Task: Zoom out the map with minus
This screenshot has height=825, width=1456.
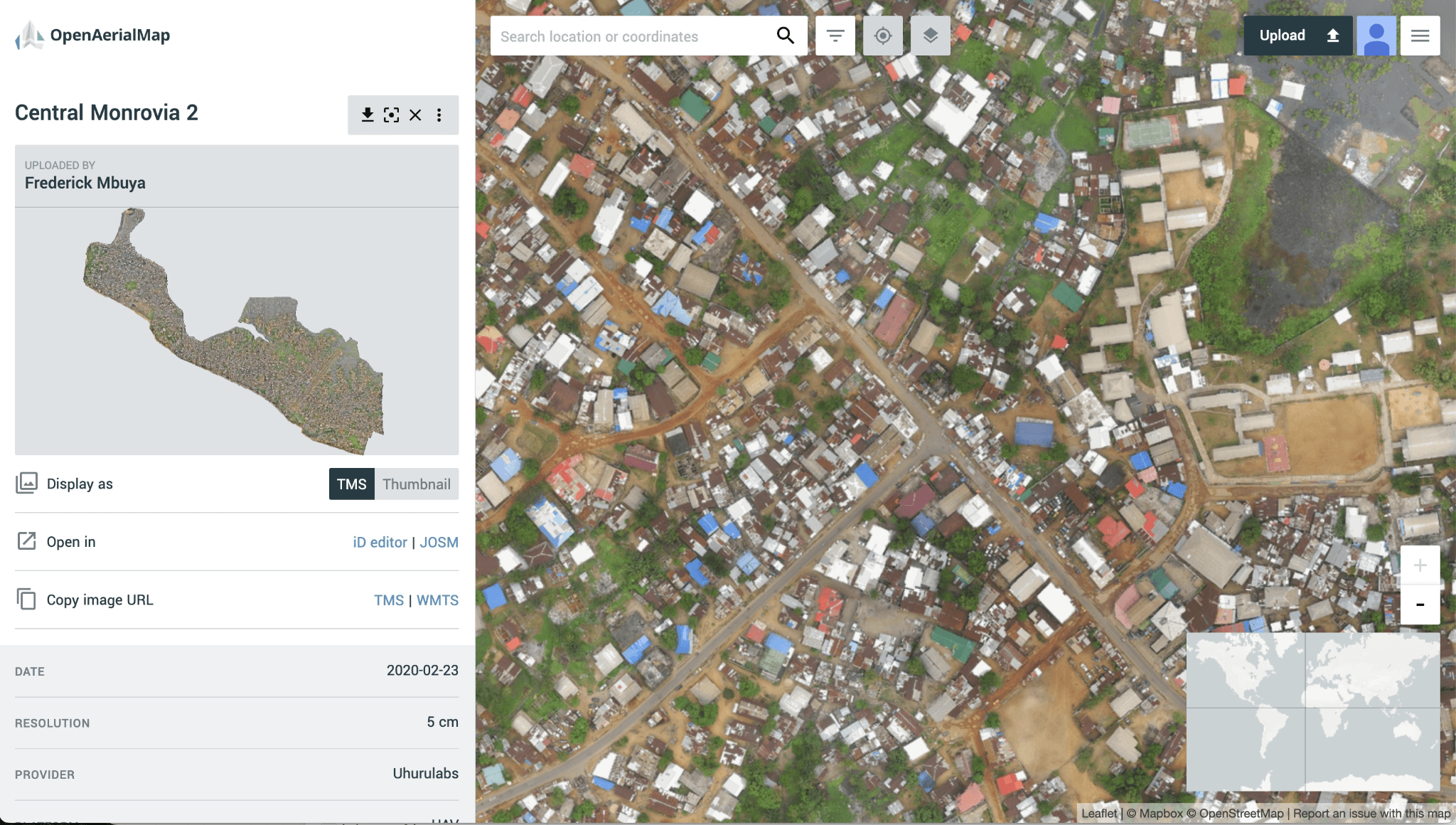Action: pos(1420,605)
